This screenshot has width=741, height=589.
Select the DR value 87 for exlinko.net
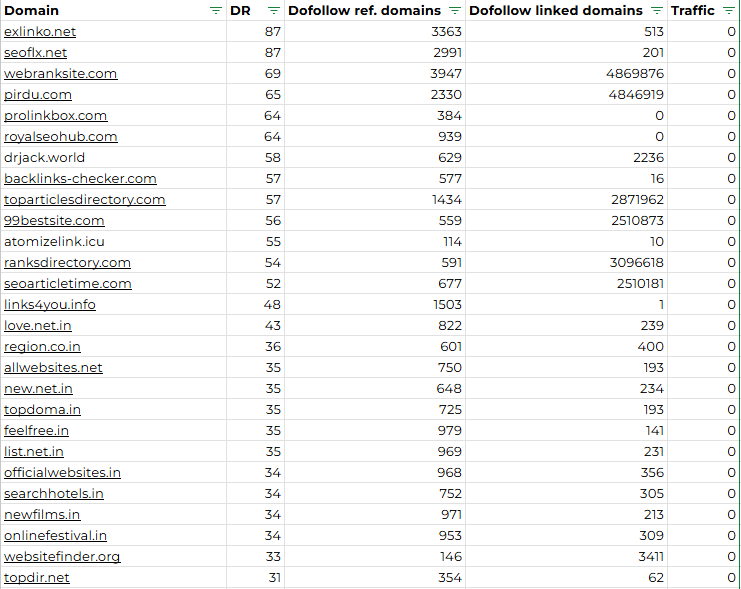pyautogui.click(x=255, y=32)
